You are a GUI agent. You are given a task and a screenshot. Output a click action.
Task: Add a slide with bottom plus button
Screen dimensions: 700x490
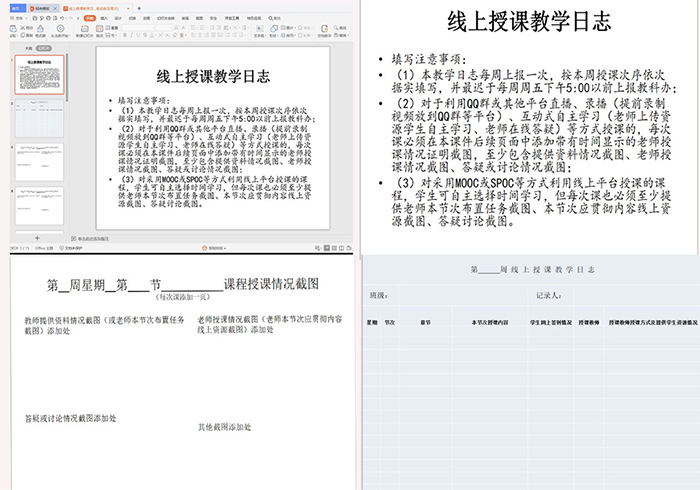point(38,237)
